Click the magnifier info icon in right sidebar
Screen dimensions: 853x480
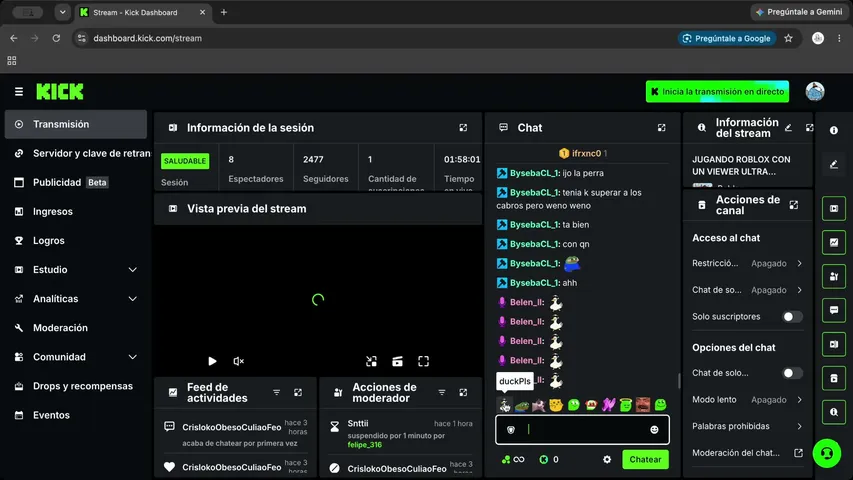833,412
